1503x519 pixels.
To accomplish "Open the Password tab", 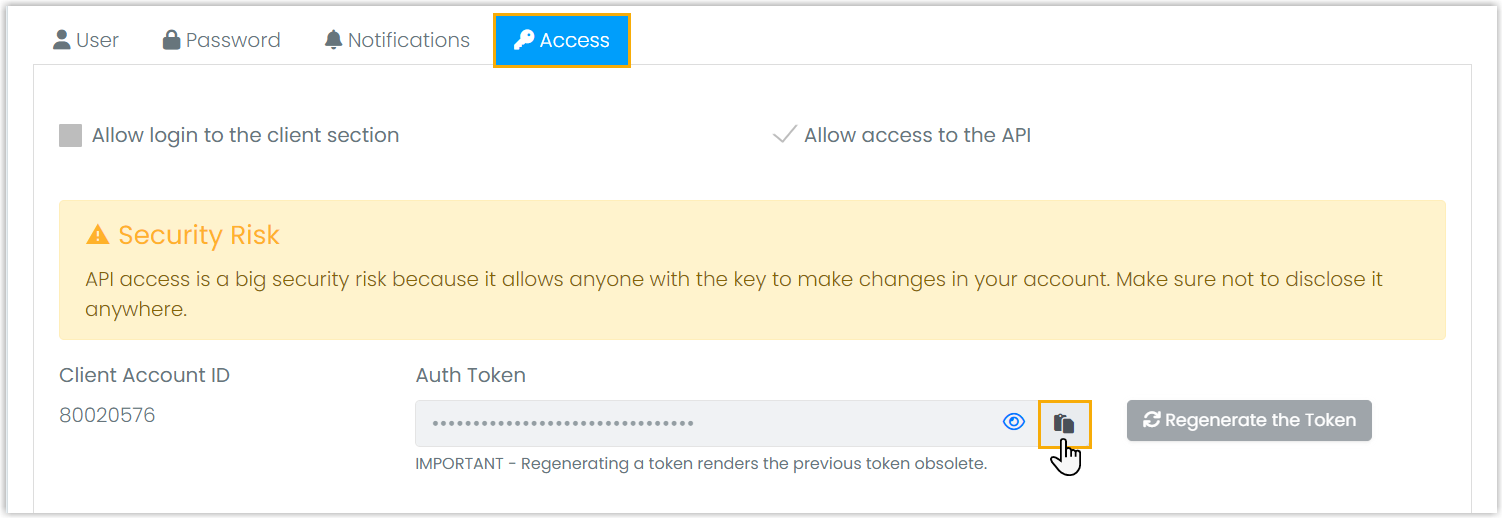I will (233, 40).
